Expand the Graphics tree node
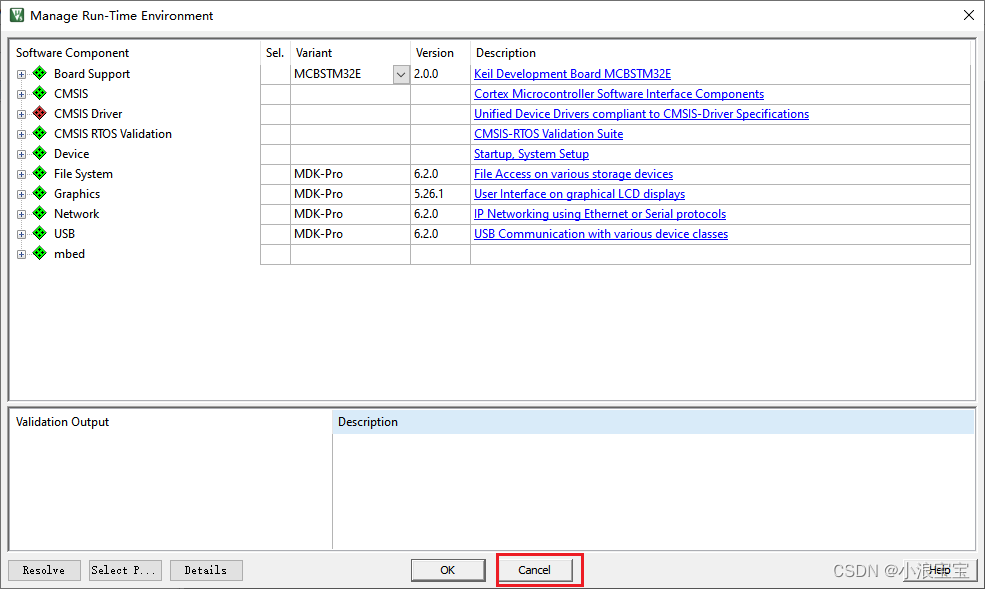The image size is (985, 589). pos(21,195)
